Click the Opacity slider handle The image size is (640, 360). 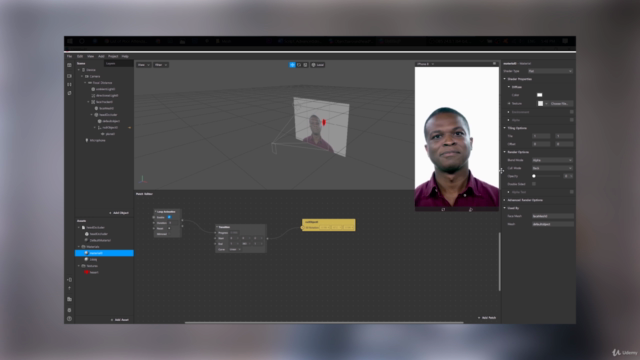click(x=534, y=176)
